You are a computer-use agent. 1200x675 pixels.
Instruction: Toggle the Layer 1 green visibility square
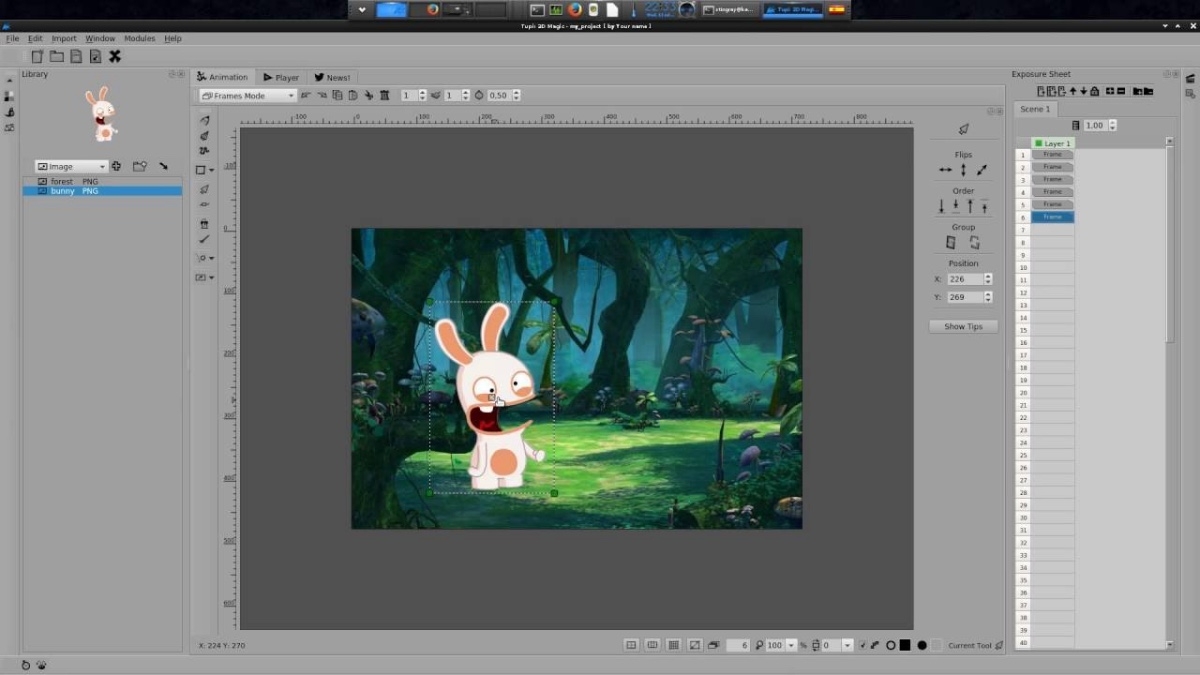1038,143
